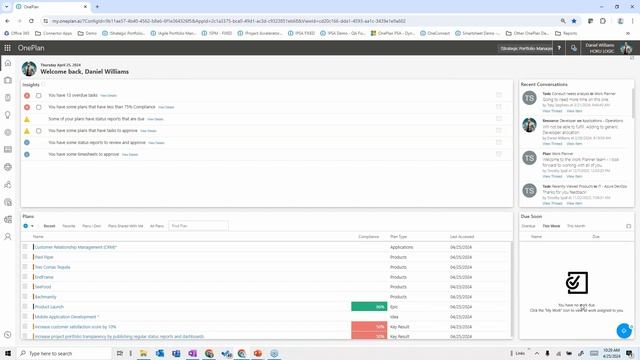Open the lightbulb icon in the sidebar

(x=8, y=115)
